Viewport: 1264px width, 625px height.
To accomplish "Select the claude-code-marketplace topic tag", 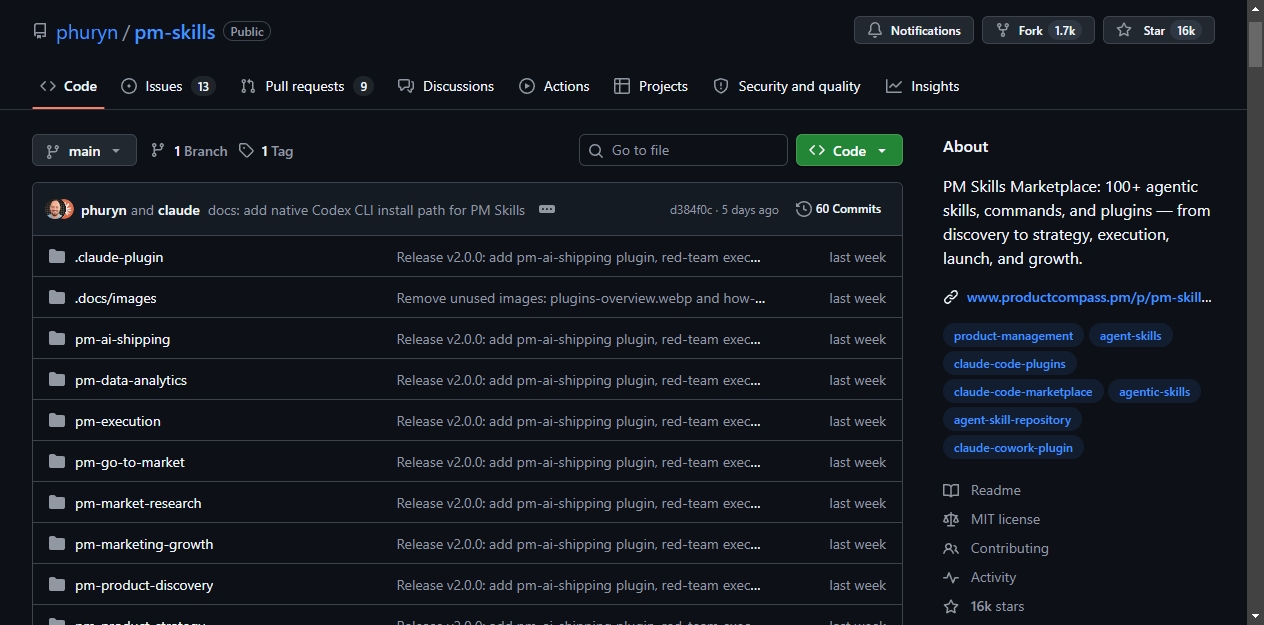I will point(1023,392).
